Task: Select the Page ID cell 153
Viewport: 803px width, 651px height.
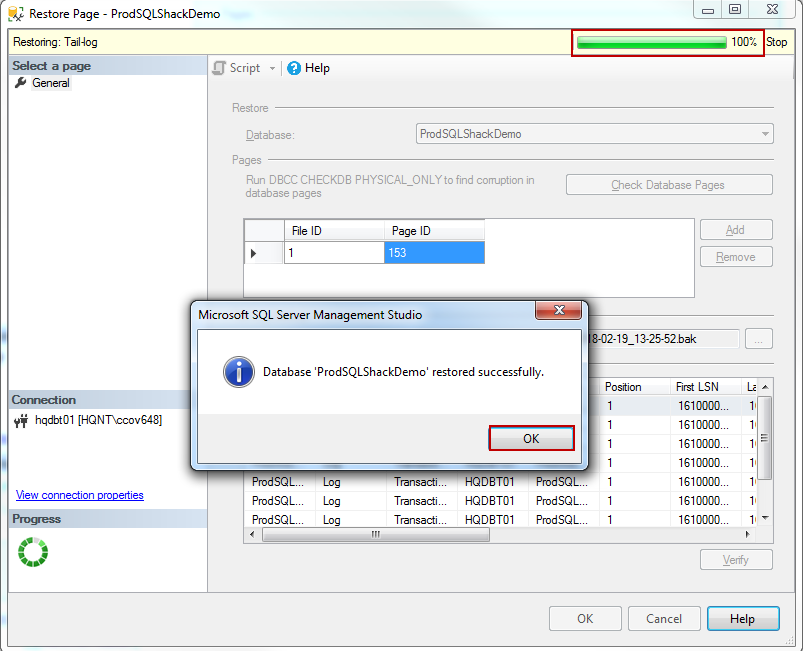Action: 434,253
